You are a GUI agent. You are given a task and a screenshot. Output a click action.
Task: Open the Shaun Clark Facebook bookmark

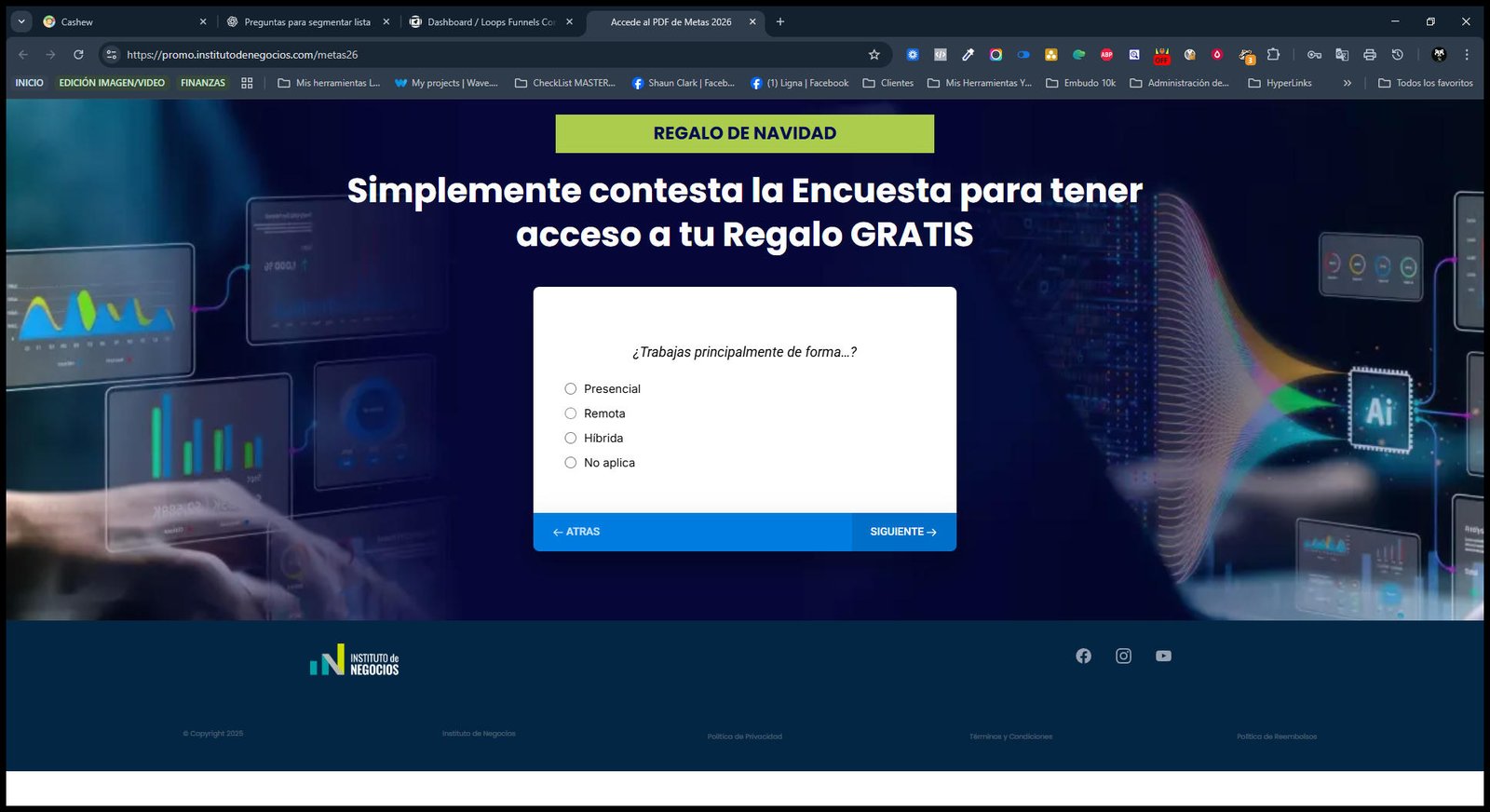pyautogui.click(x=684, y=83)
